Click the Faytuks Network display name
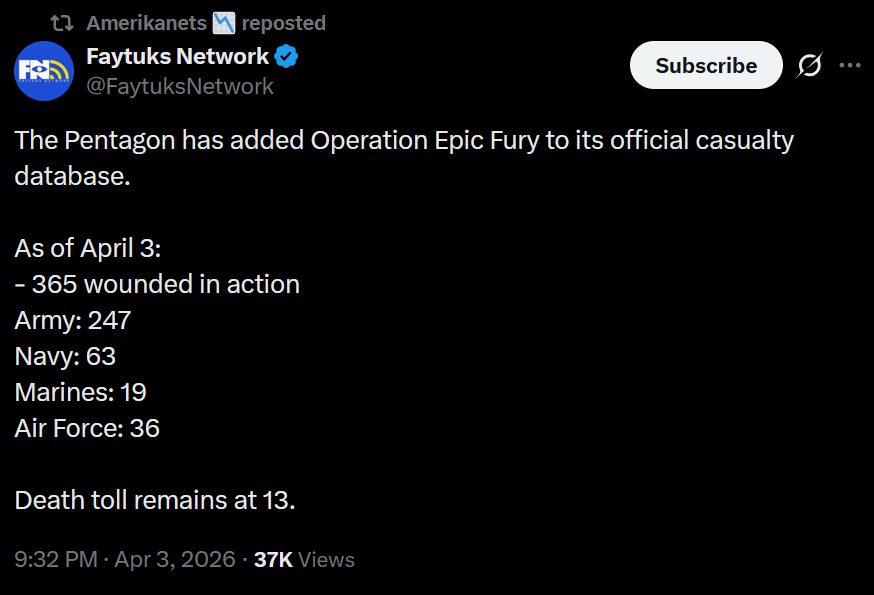Image resolution: width=874 pixels, height=595 pixels. click(178, 57)
